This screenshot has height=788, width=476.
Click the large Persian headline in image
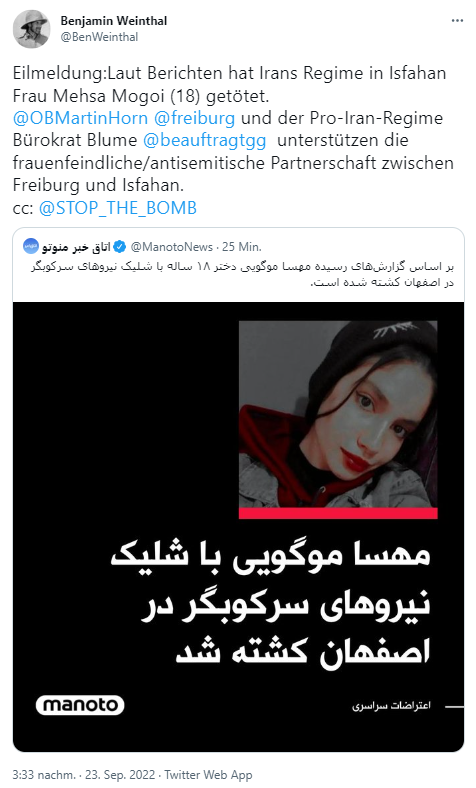tap(270, 604)
